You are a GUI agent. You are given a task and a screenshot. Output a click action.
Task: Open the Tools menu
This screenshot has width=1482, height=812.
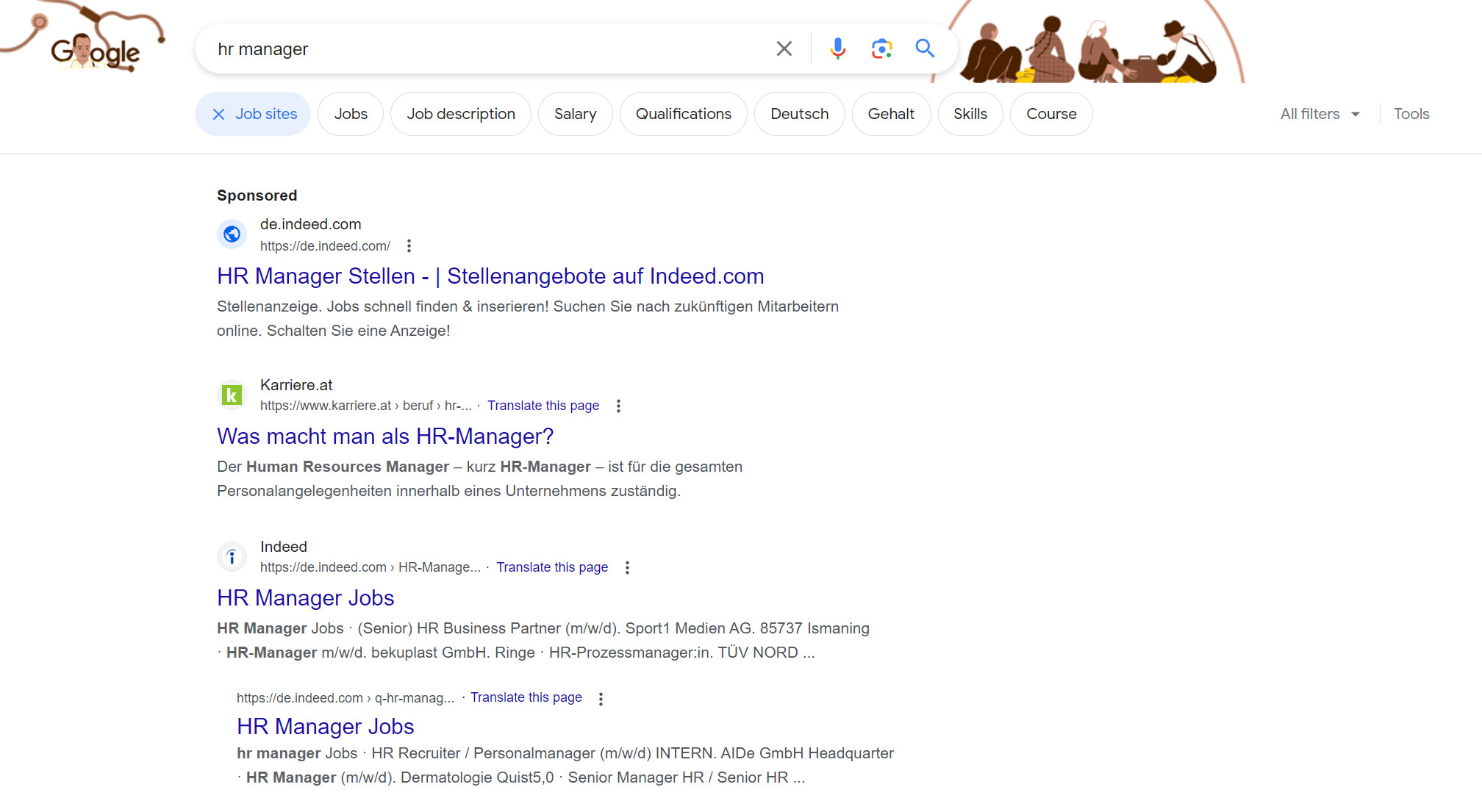click(1411, 114)
